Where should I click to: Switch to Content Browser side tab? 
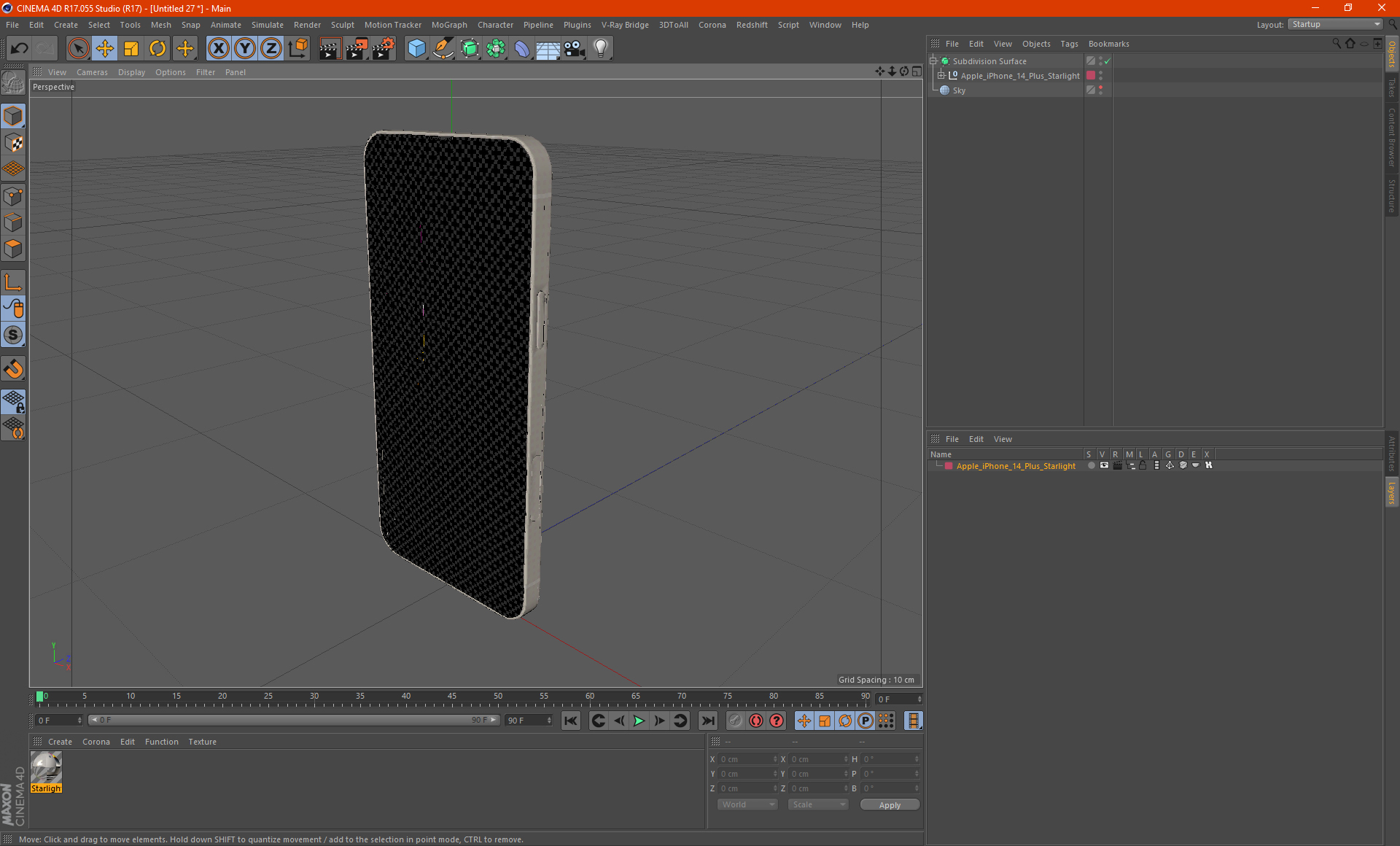tap(1392, 138)
